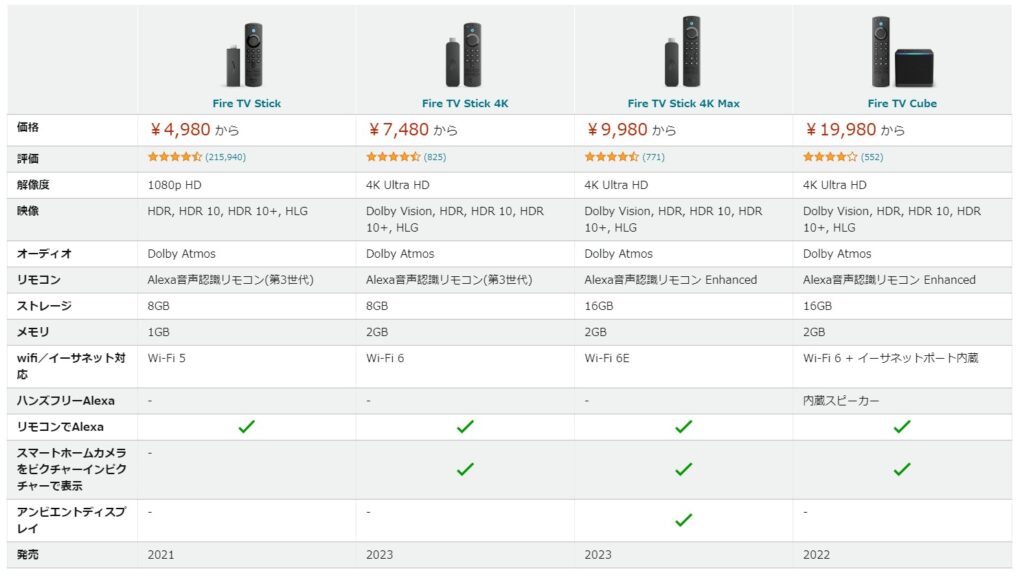Click the ambient display checkmark for 4K Max

coord(683,520)
